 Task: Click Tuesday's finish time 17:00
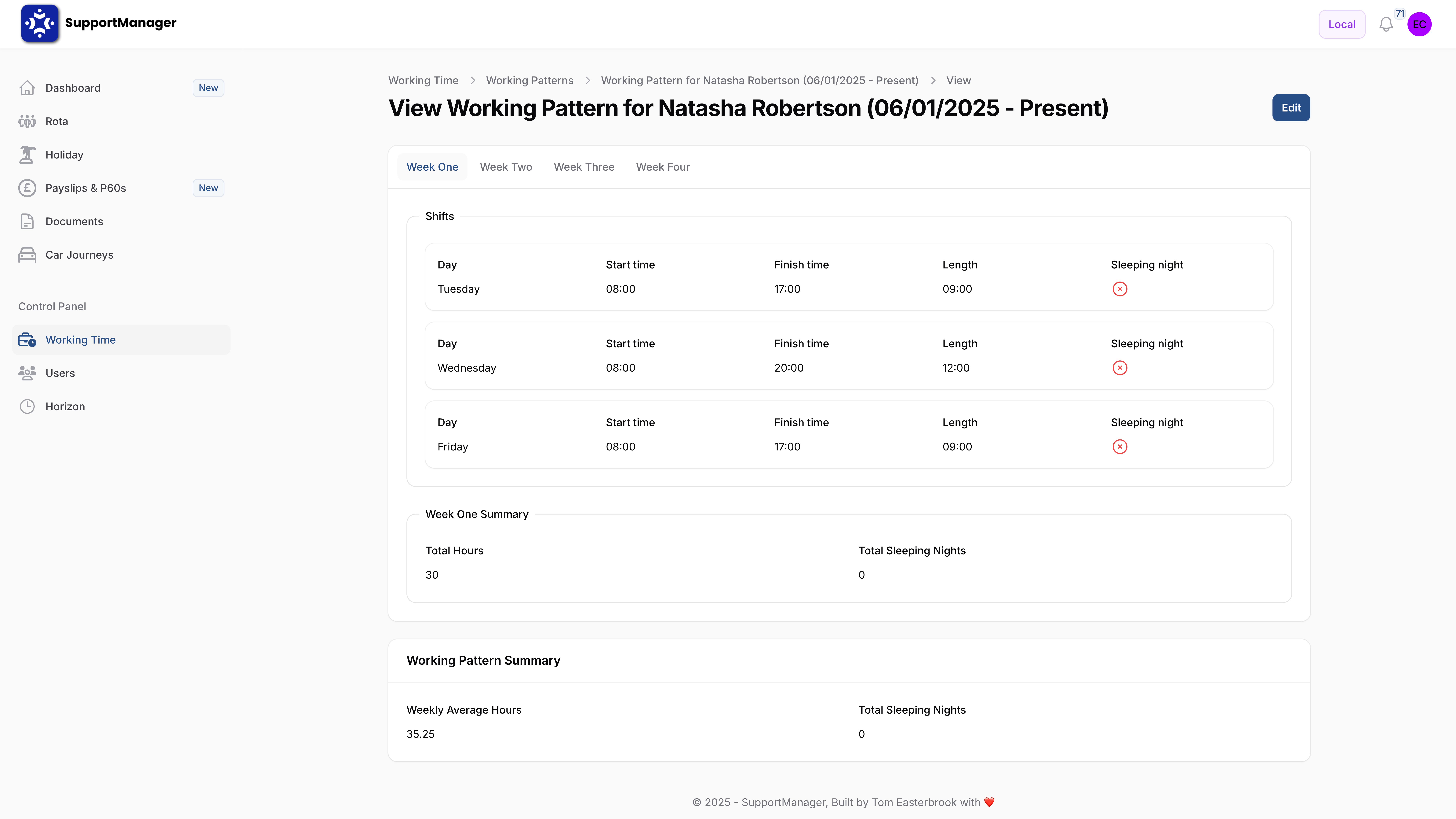(787, 289)
